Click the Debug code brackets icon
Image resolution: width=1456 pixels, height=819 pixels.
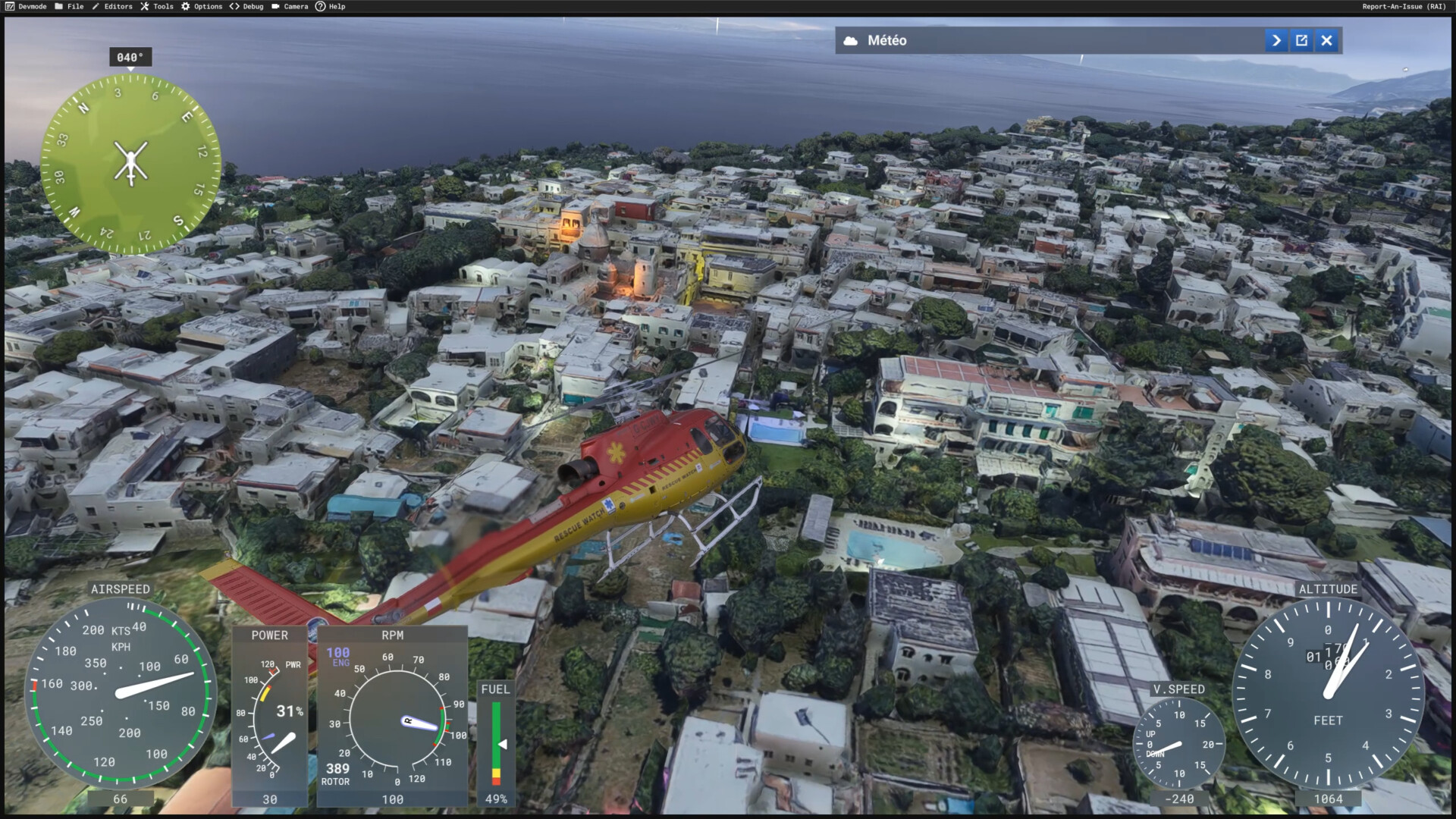pyautogui.click(x=234, y=6)
